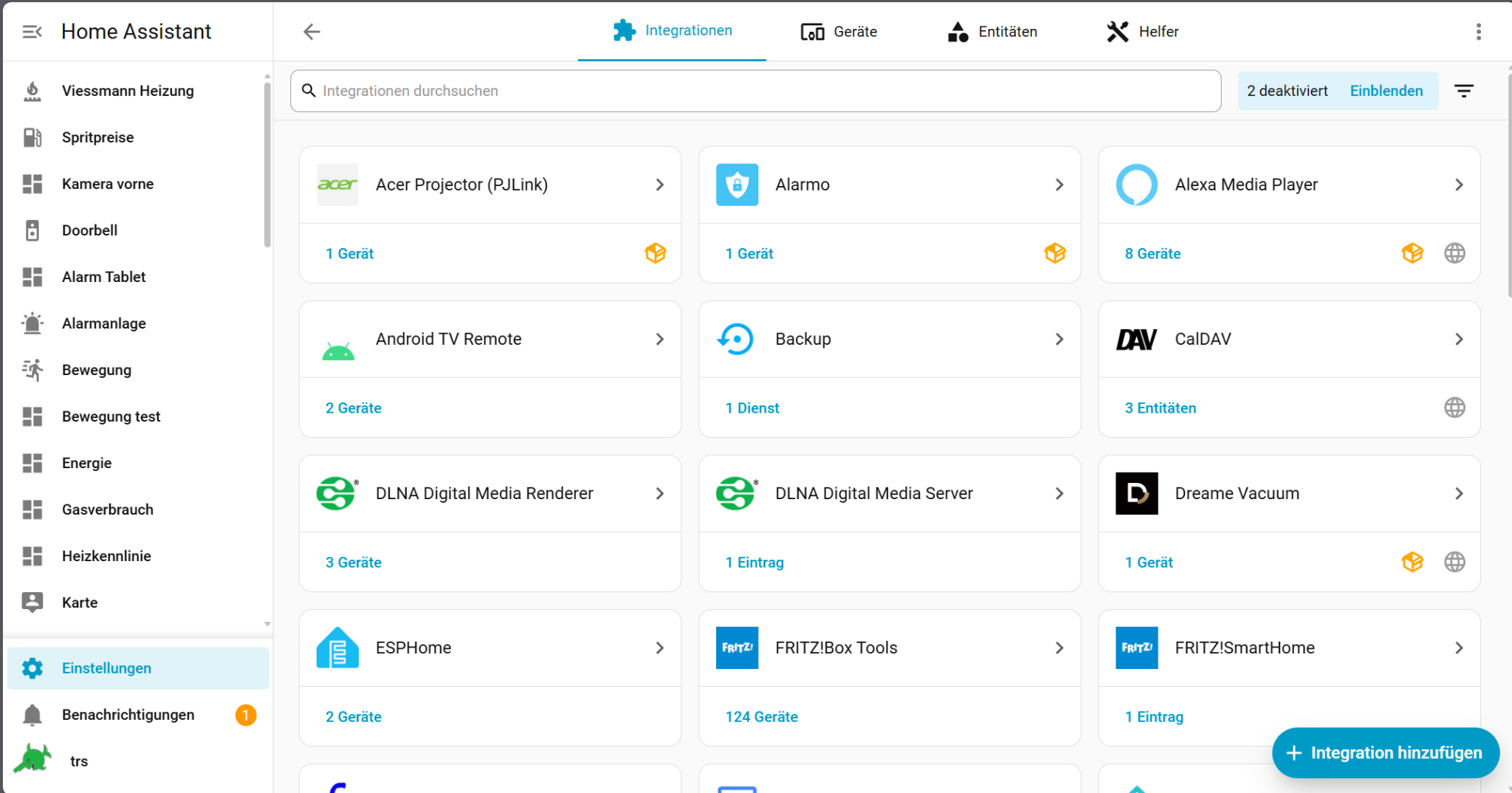The height and width of the screenshot is (793, 1512).
Task: Open Alarmanlage in the sidebar
Action: click(137, 323)
